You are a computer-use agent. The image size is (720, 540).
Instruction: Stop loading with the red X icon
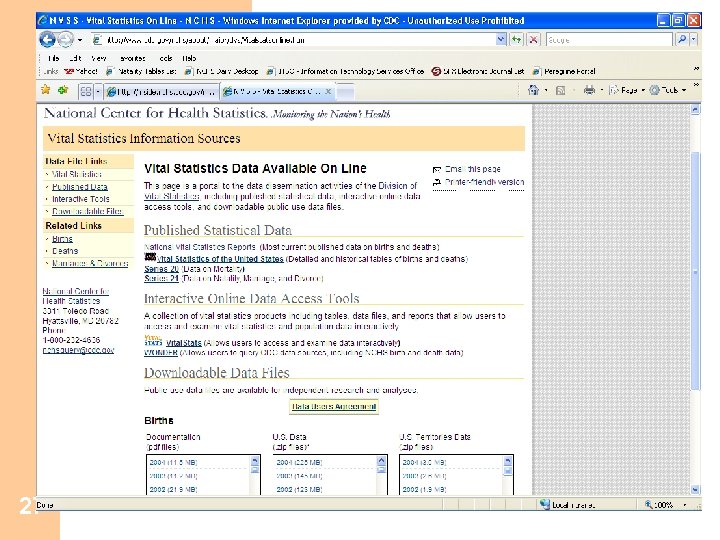point(533,40)
